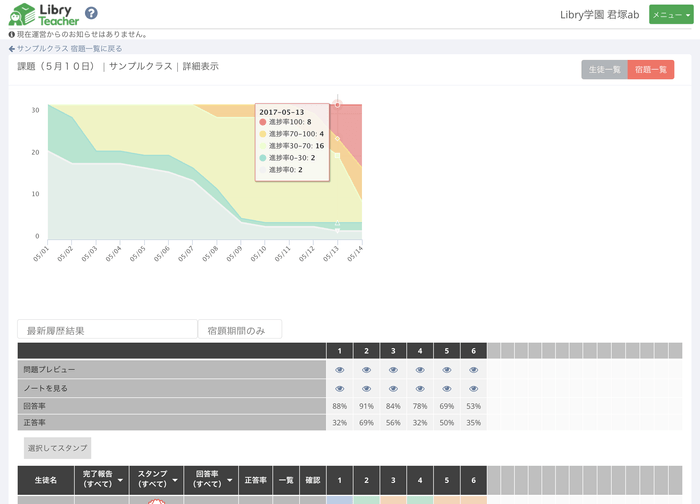Select the 宿題期間のみ toggle option
The height and width of the screenshot is (504, 700).
tap(239, 330)
